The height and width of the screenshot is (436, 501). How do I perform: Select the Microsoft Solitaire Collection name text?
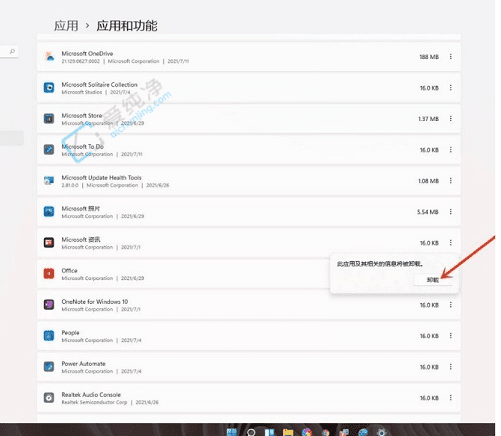pos(100,84)
